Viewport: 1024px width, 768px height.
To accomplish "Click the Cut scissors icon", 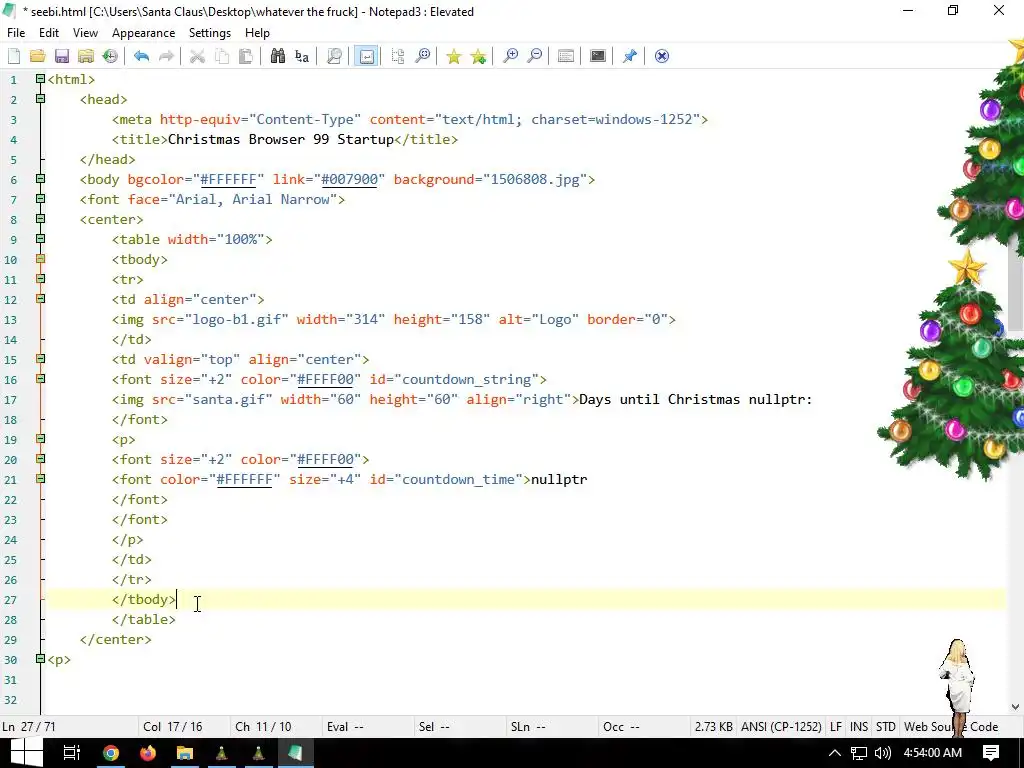I will [x=197, y=56].
